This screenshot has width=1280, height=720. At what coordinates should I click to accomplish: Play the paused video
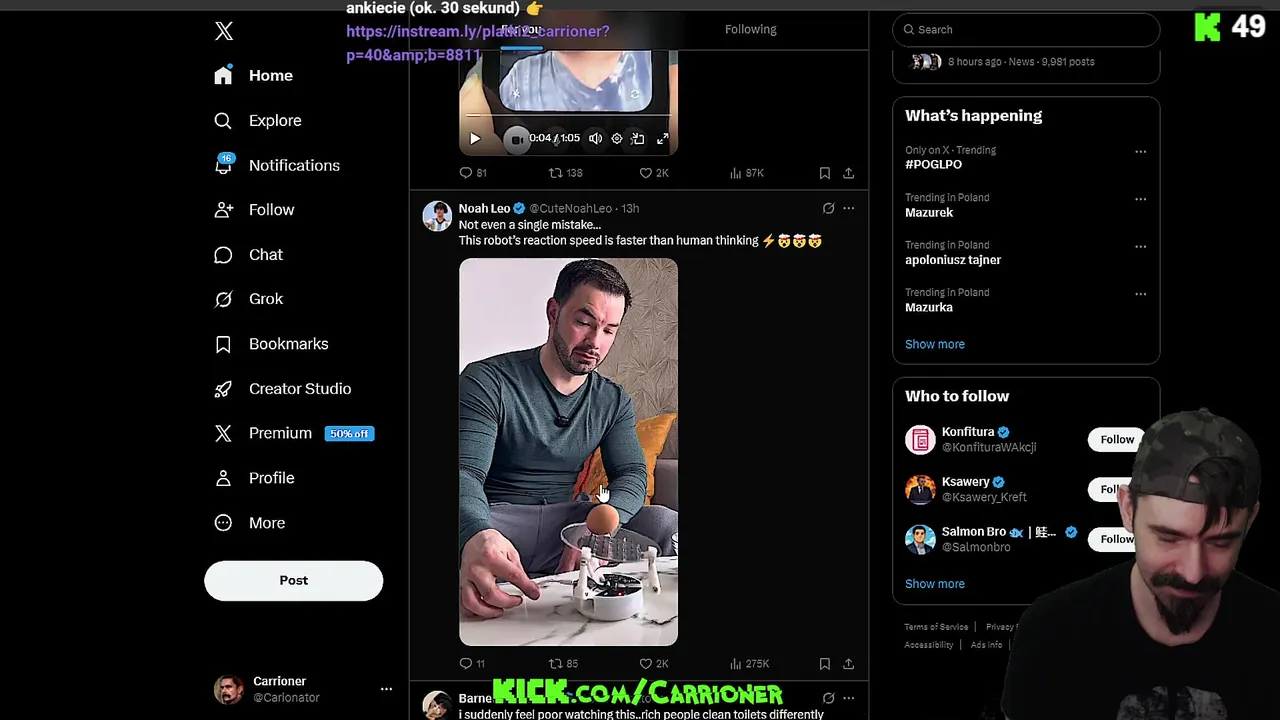[x=475, y=139]
